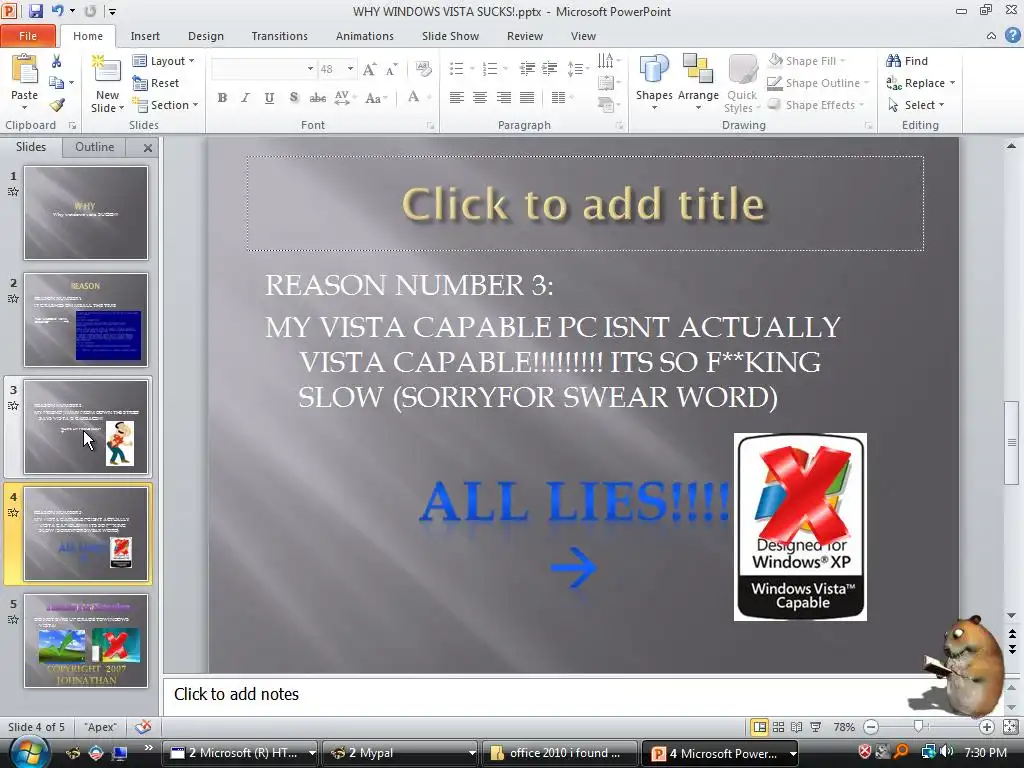This screenshot has height=768, width=1024.
Task: Justify the paragraph text
Action: click(527, 98)
